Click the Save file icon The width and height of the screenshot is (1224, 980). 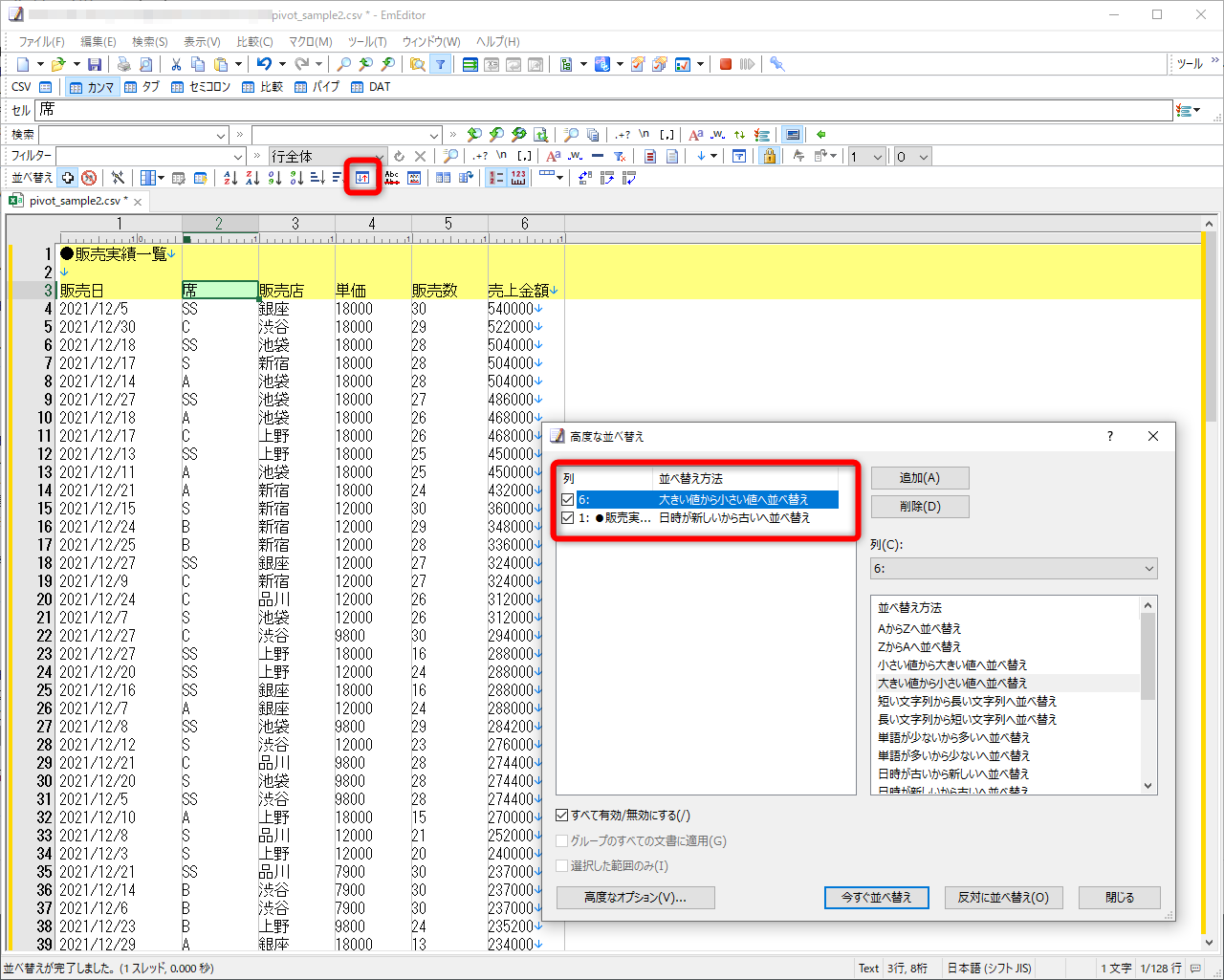[94, 64]
